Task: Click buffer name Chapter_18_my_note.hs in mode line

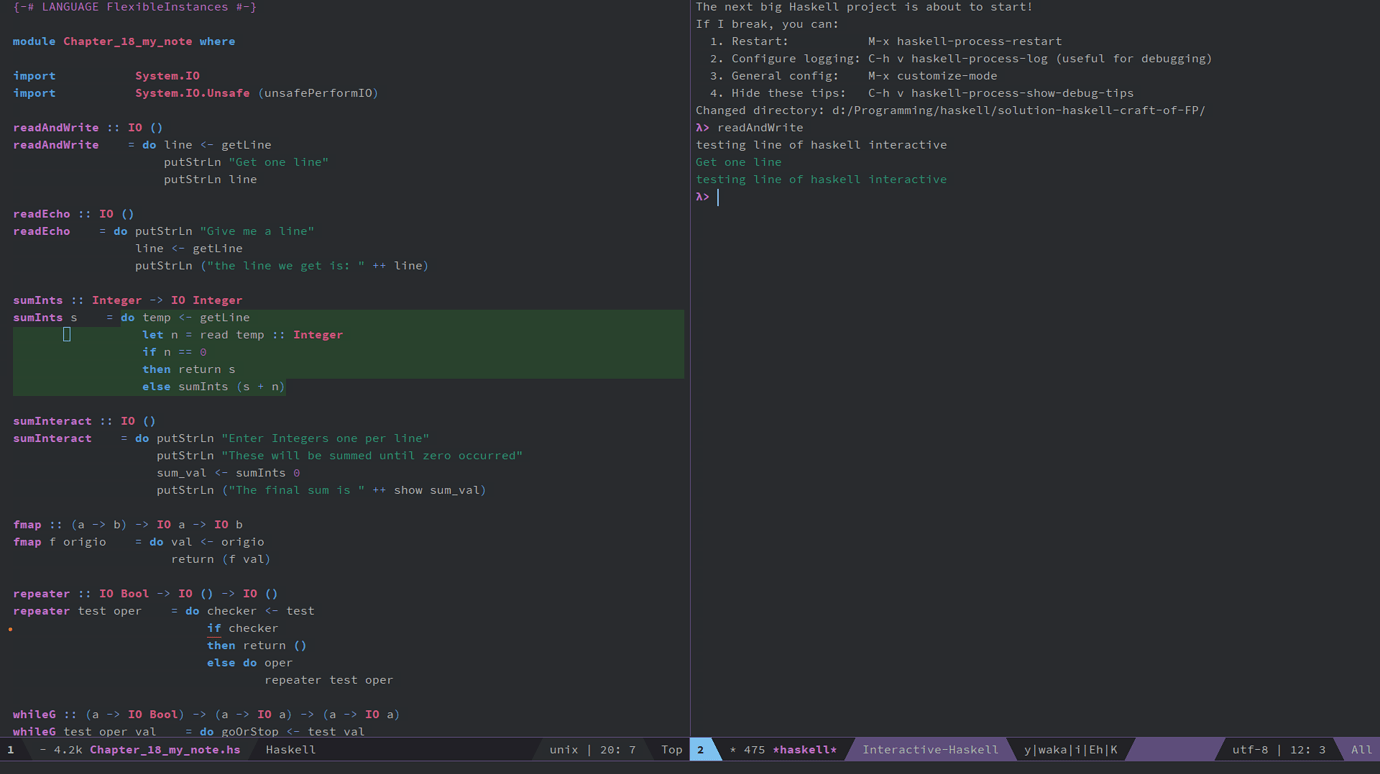Action: tap(165, 749)
